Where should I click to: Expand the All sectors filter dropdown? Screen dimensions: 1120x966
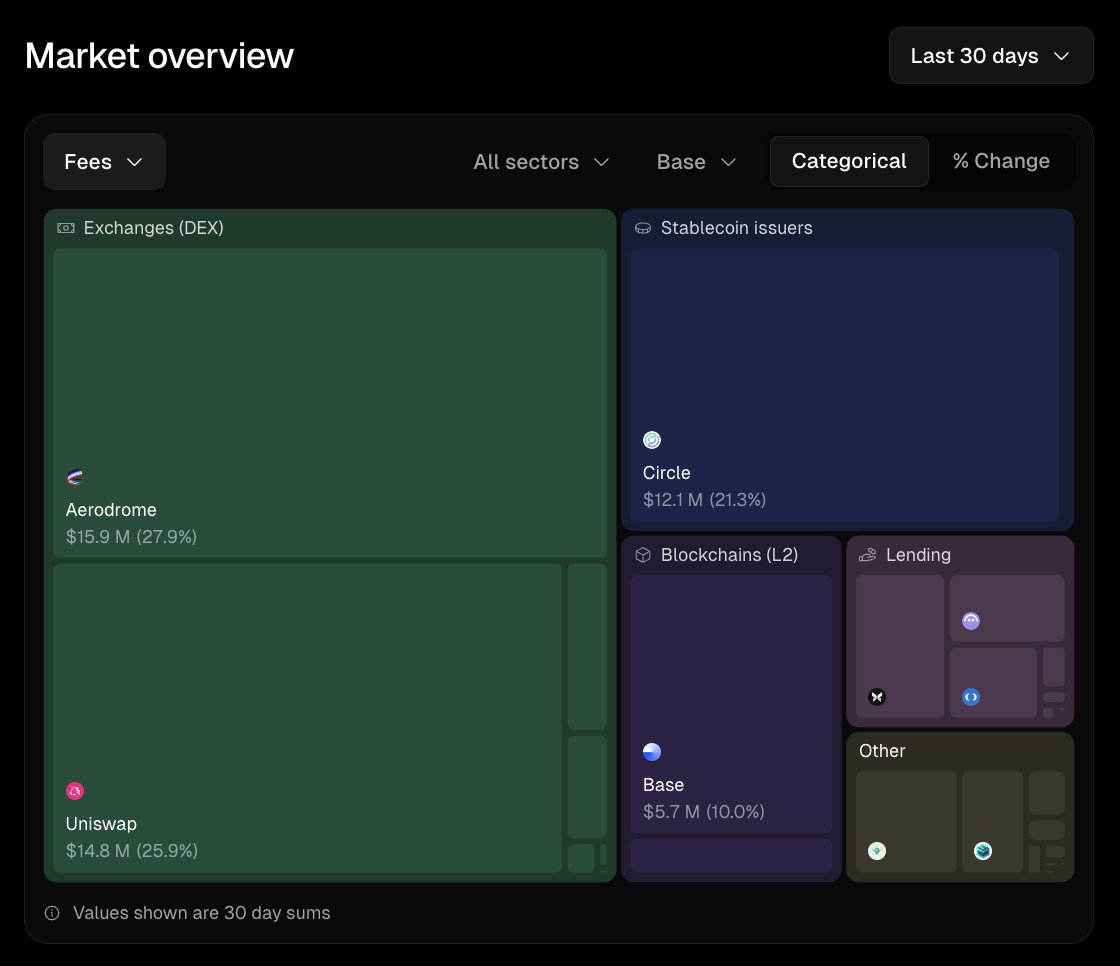(x=541, y=162)
